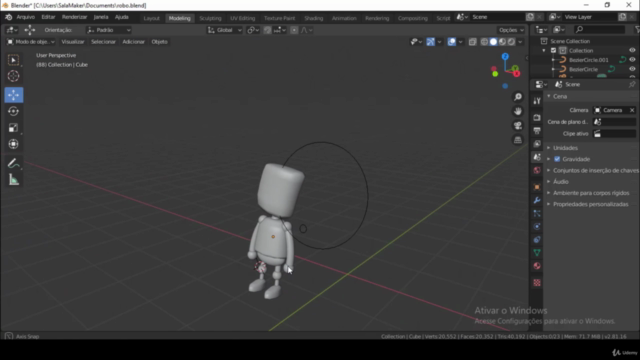Toggle the Gravidade checkbox
Viewport: 640px width, 360px height.
557,159
